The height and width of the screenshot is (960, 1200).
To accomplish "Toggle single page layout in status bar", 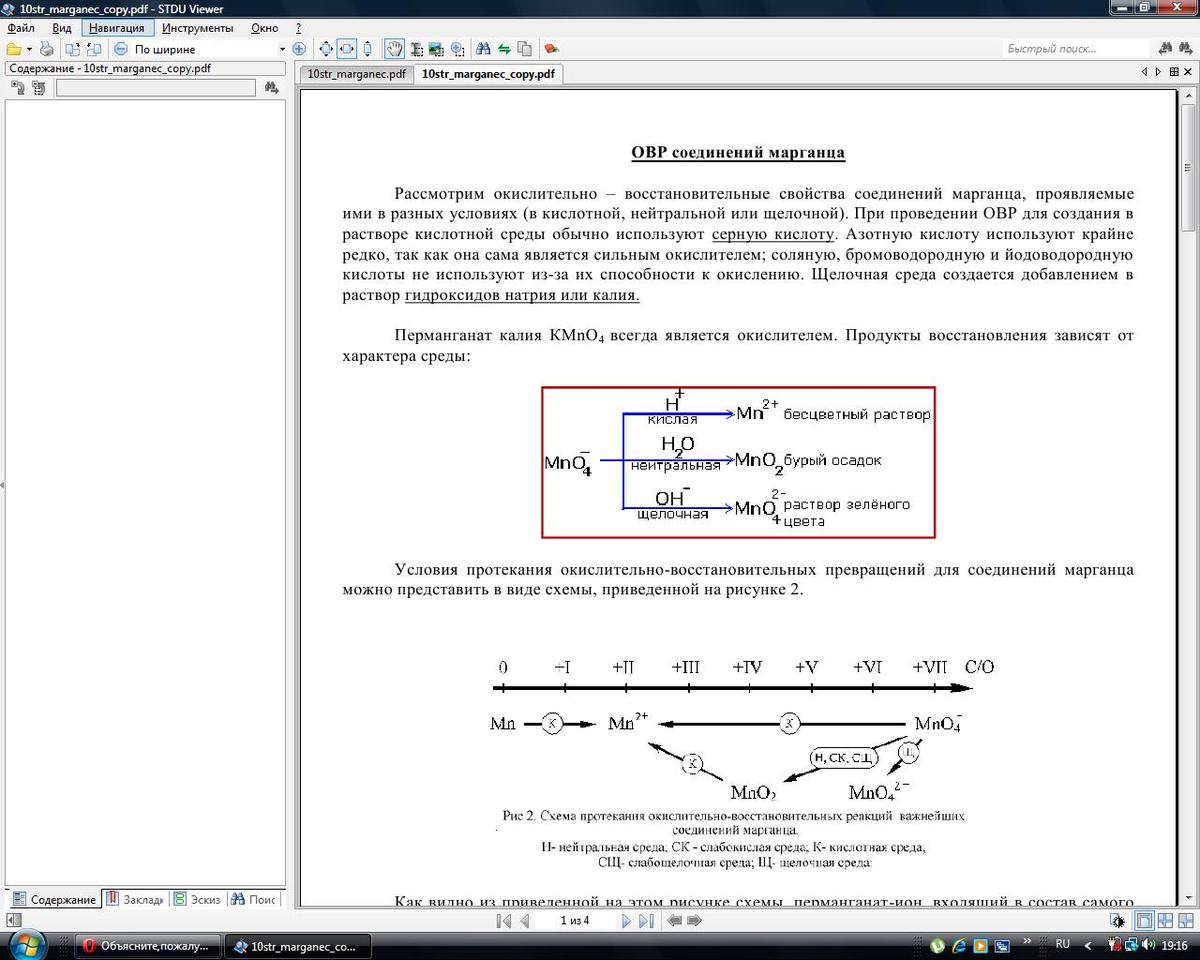I will pyautogui.click(x=1143, y=920).
